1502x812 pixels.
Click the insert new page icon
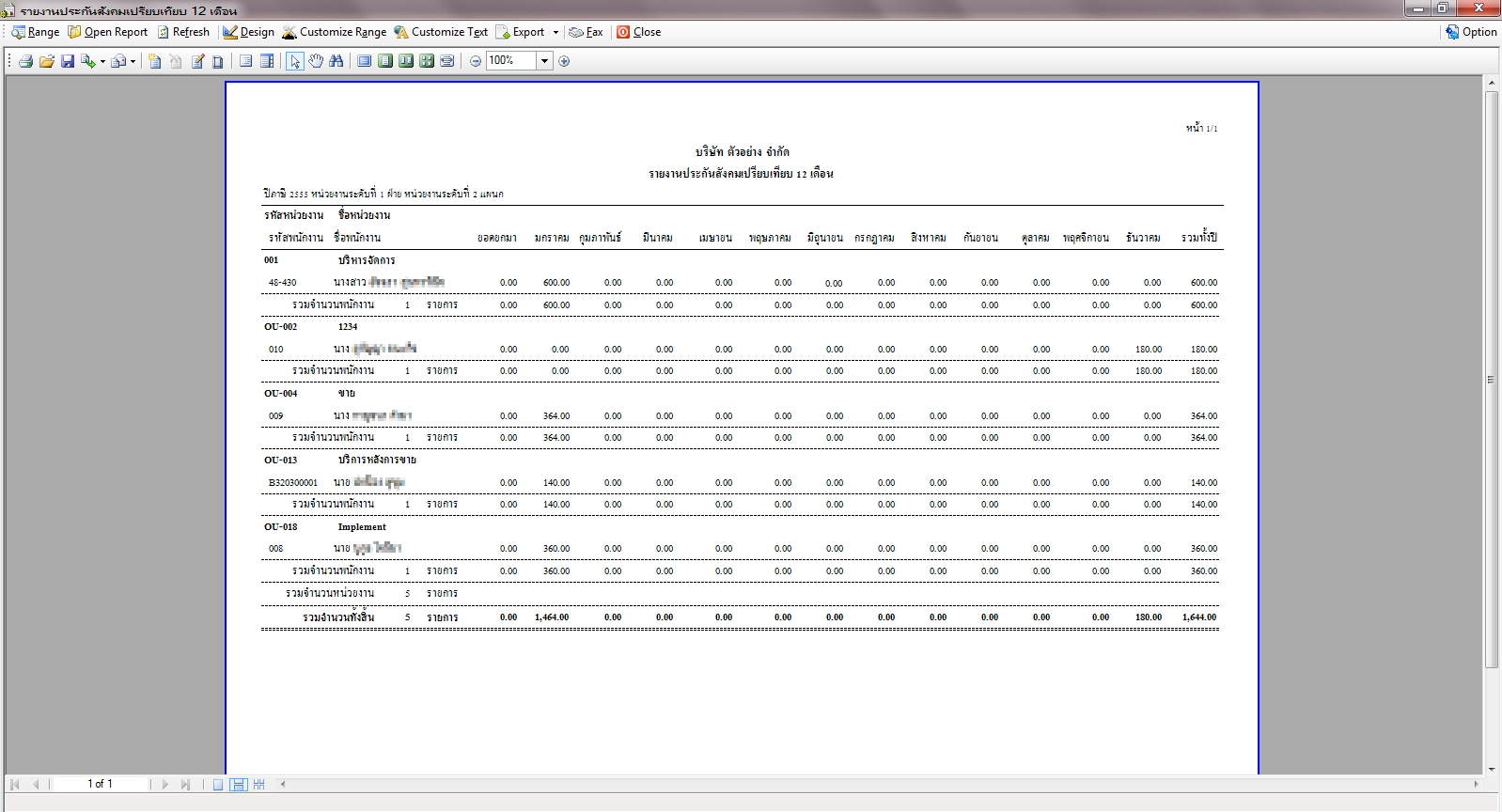coord(155,61)
